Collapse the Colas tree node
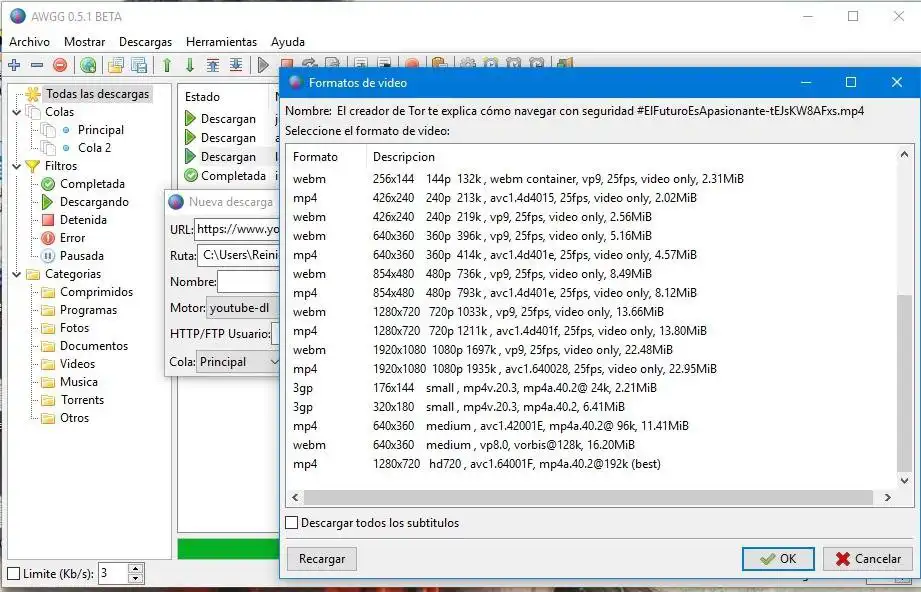This screenshot has height=592, width=921. pos(17,112)
